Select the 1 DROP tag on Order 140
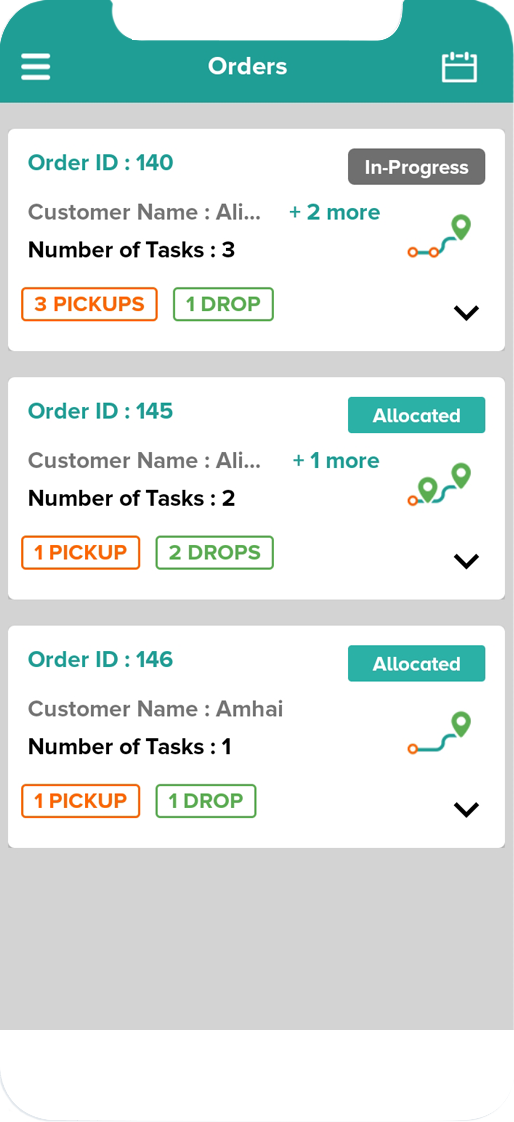This screenshot has height=1122, width=514. (x=223, y=304)
